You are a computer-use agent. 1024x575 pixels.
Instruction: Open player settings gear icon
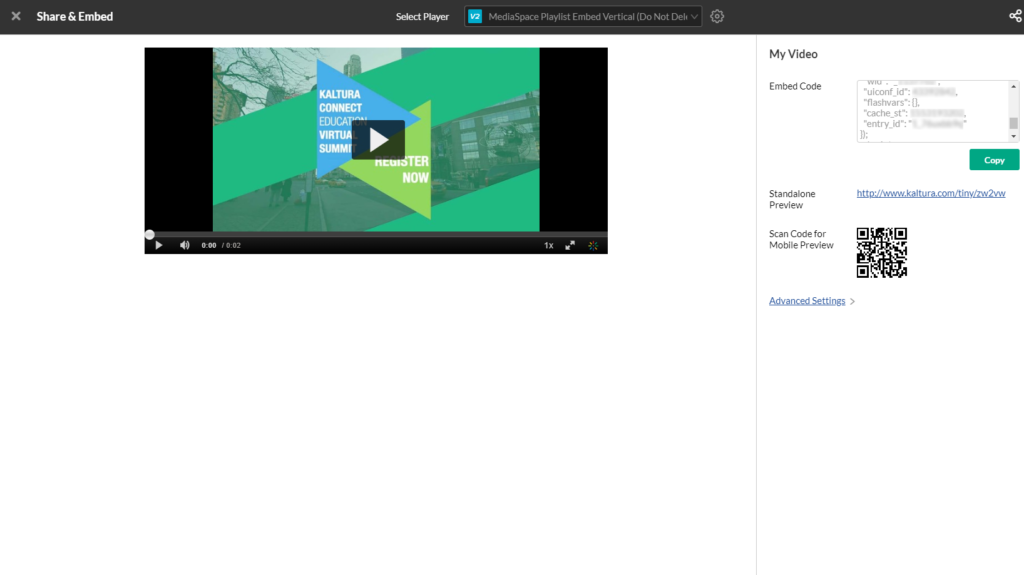[717, 16]
